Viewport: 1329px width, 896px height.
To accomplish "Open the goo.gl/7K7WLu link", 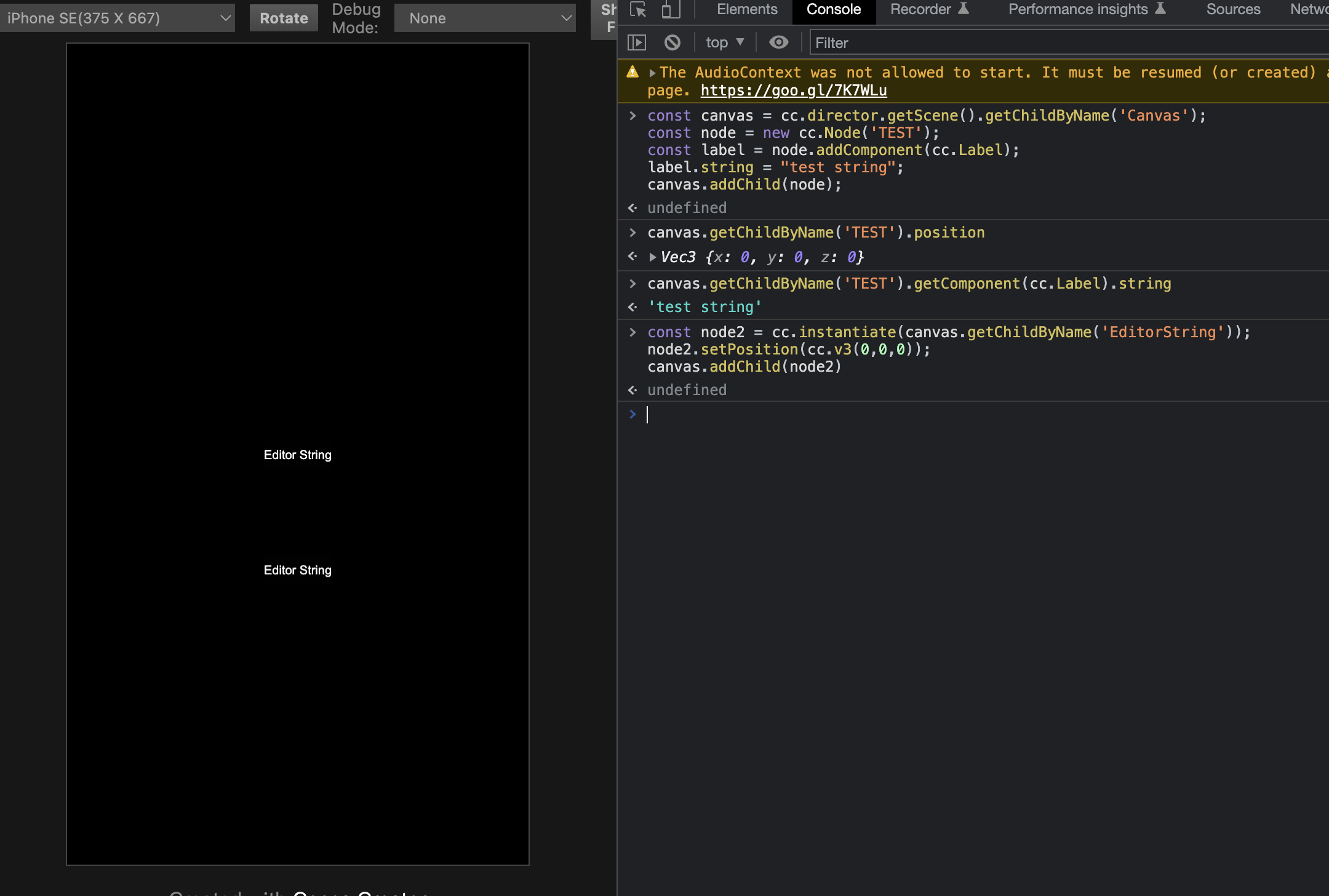I will pos(793,90).
